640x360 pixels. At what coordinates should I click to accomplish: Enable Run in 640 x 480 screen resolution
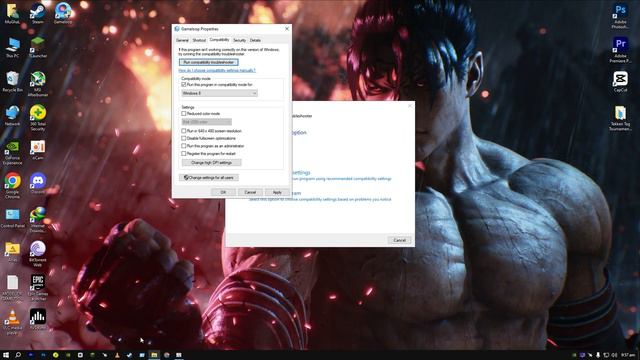coord(184,131)
